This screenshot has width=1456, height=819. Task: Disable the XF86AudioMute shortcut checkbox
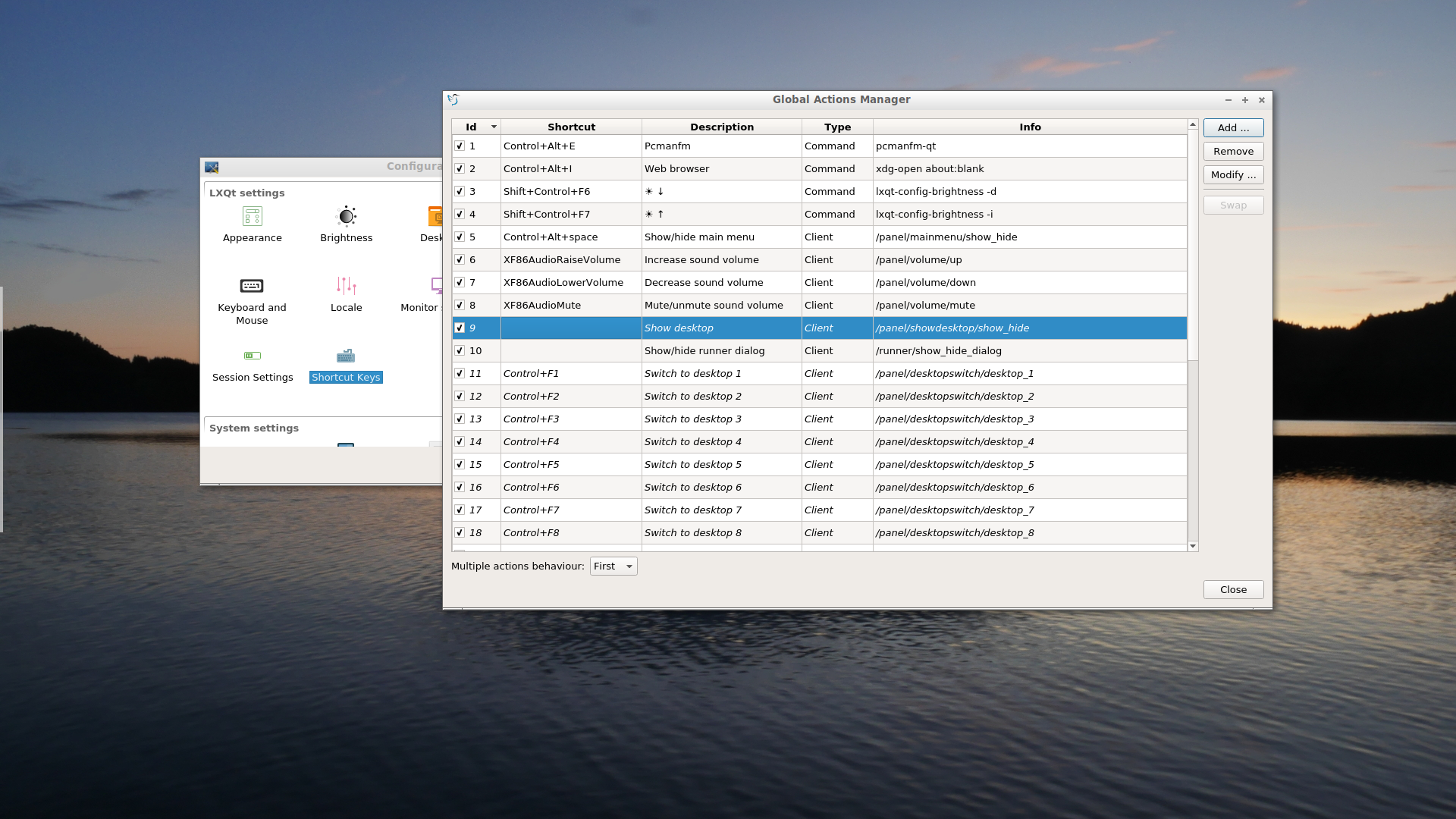coord(460,305)
